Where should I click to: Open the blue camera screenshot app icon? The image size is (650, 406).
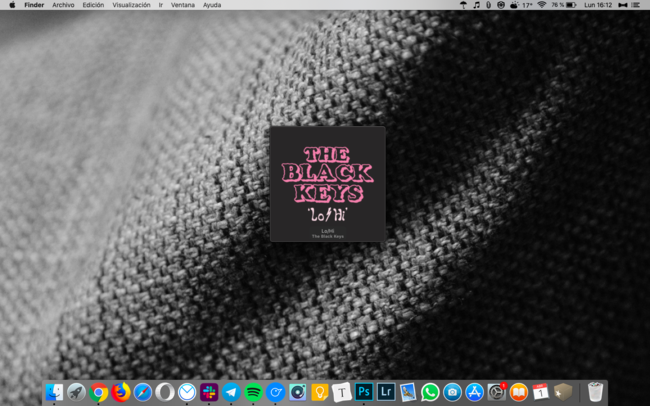(452, 392)
